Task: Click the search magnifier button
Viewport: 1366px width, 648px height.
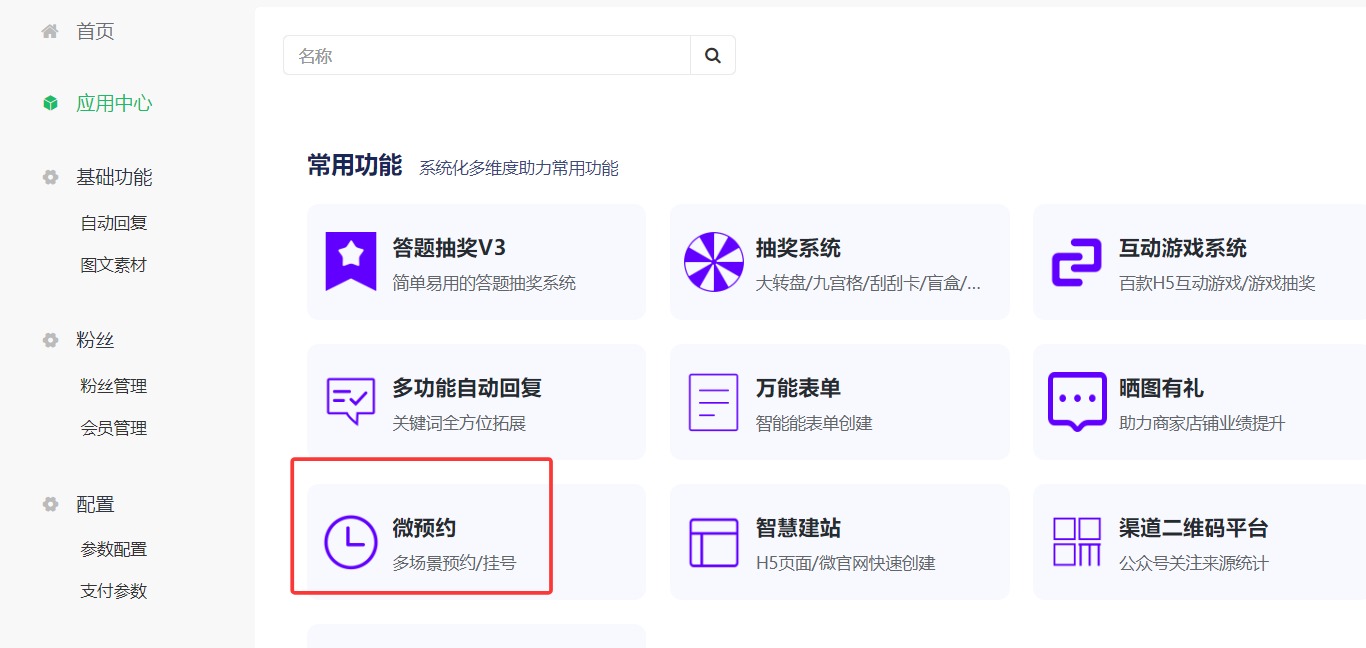Action: pyautogui.click(x=713, y=55)
